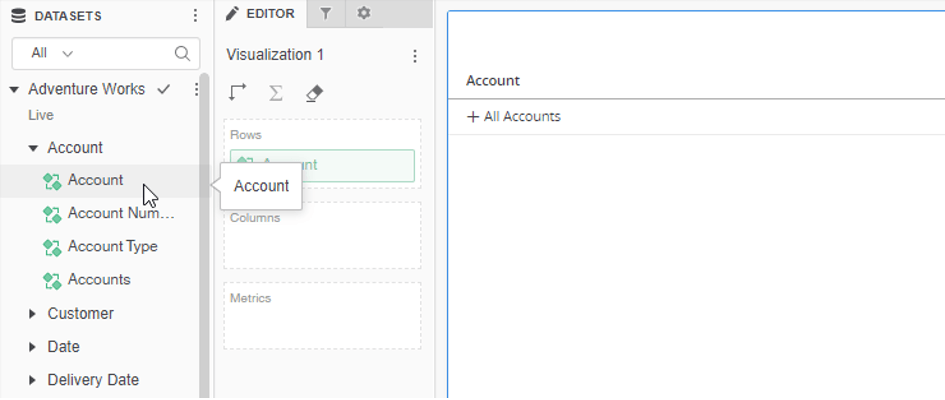
Task: Click the search magnifier icon in Datasets
Action: click(x=182, y=54)
